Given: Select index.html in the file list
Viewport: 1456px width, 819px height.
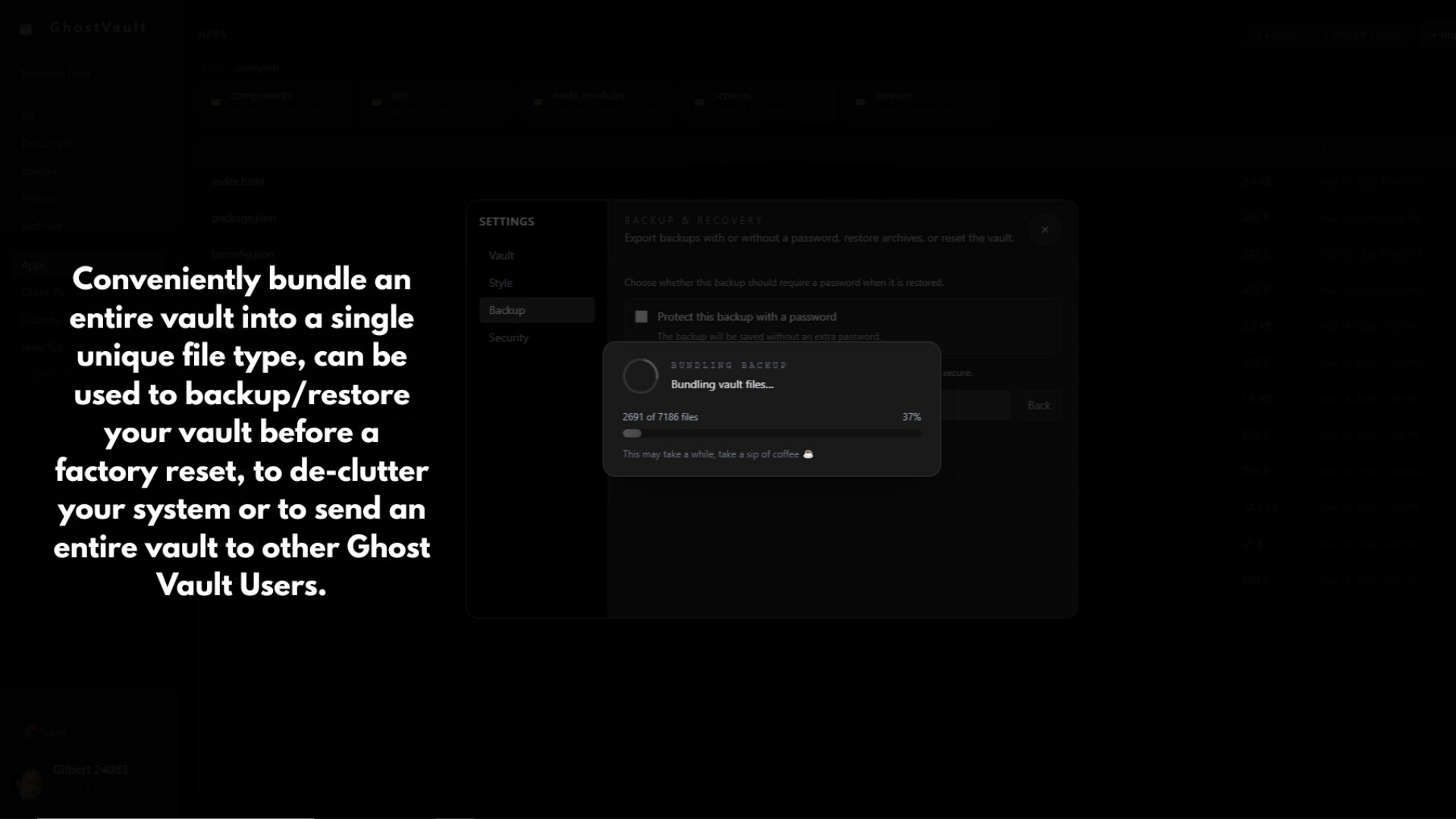Looking at the screenshot, I should (x=237, y=181).
